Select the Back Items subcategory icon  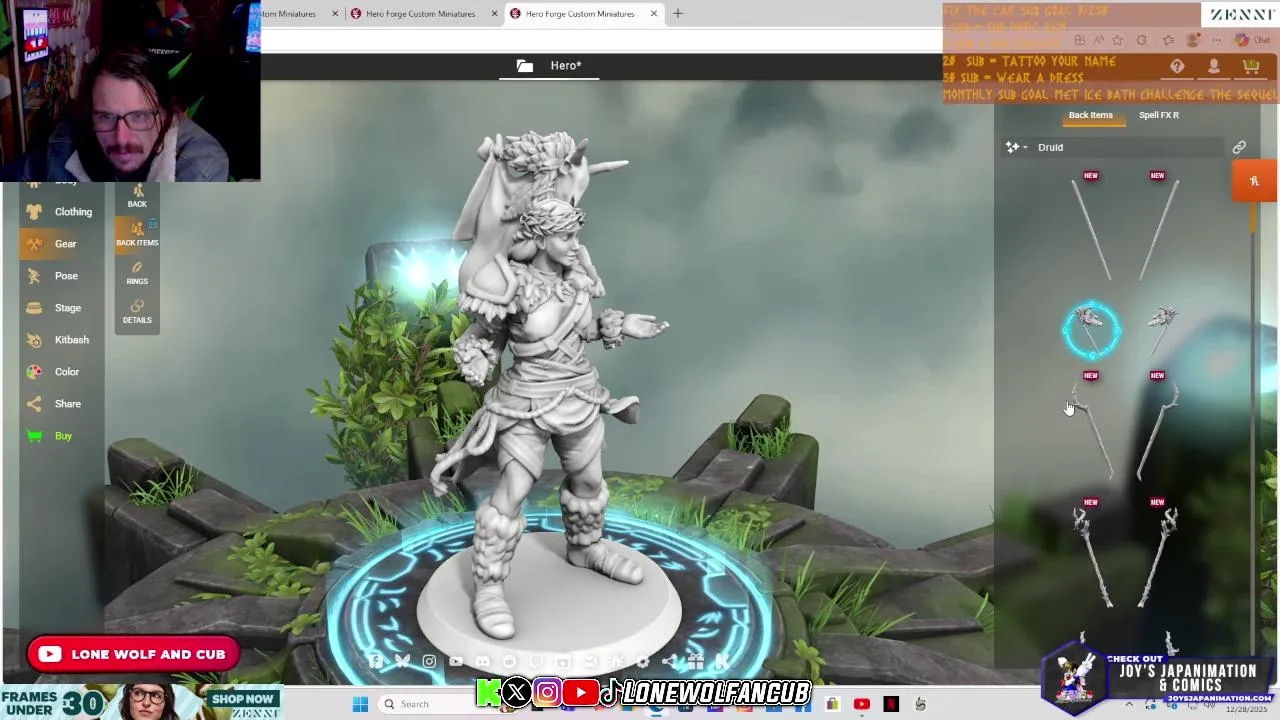click(137, 233)
